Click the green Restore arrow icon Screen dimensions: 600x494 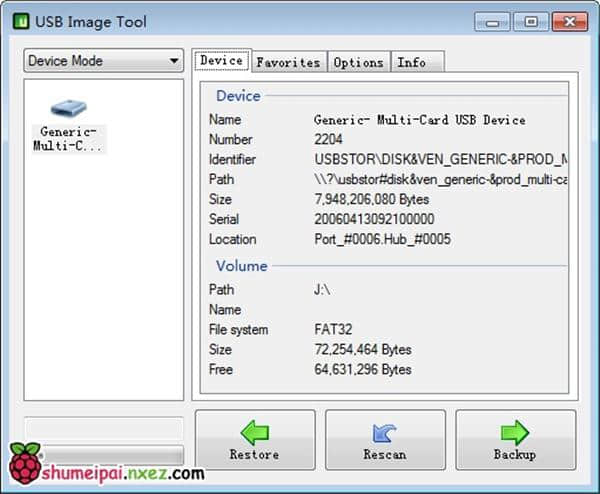point(255,431)
